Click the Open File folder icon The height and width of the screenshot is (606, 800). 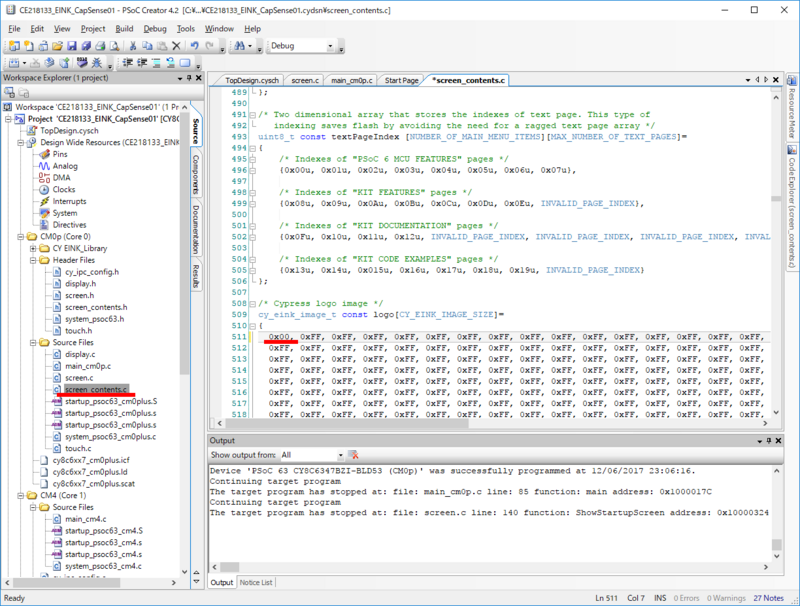point(57,46)
